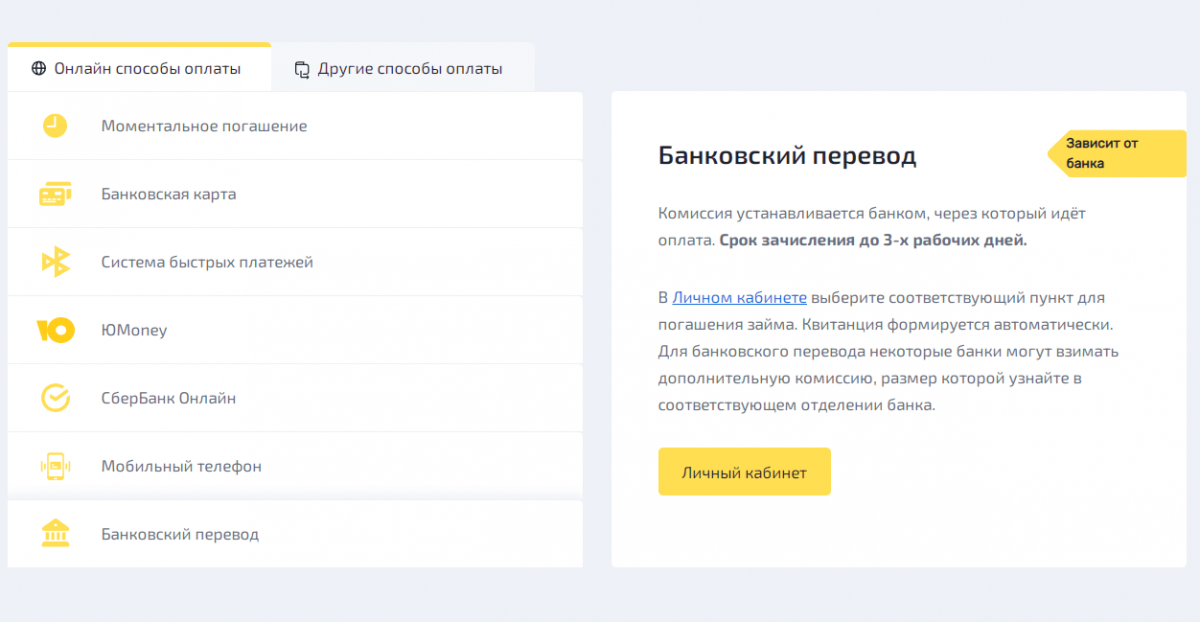Click the globe icon in online tab
This screenshot has width=1200, height=622.
[39, 69]
